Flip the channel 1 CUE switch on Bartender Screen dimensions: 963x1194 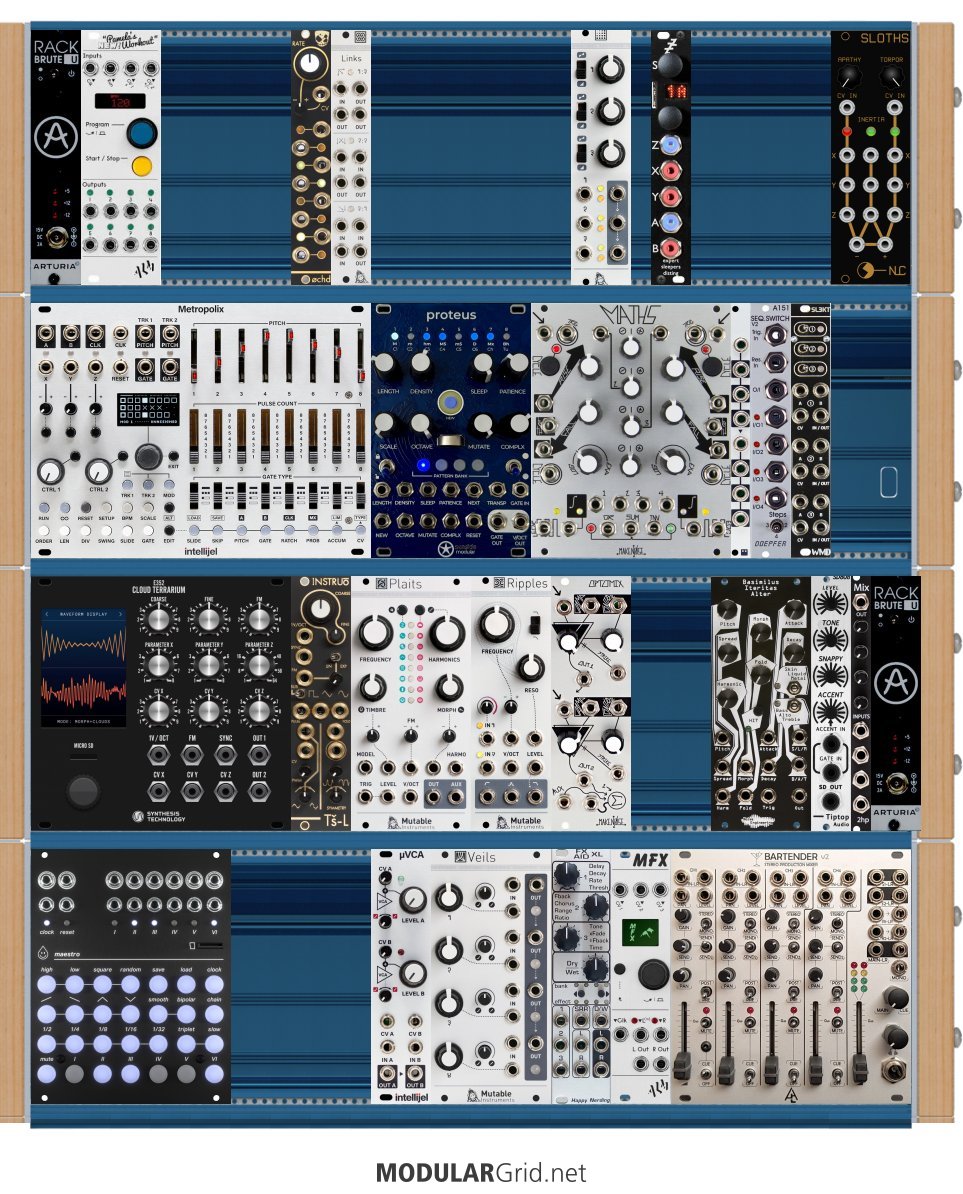tap(706, 1073)
